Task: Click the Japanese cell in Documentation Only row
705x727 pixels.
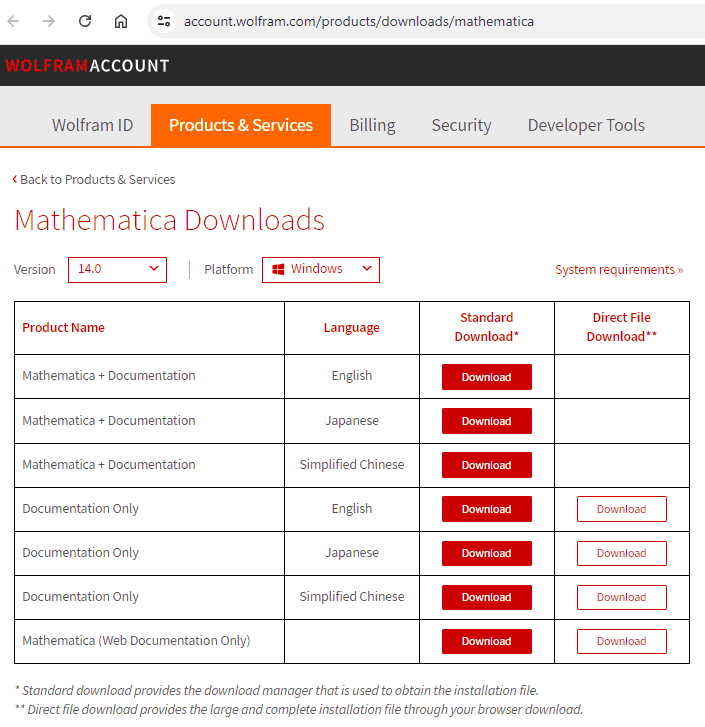Action: click(x=352, y=553)
